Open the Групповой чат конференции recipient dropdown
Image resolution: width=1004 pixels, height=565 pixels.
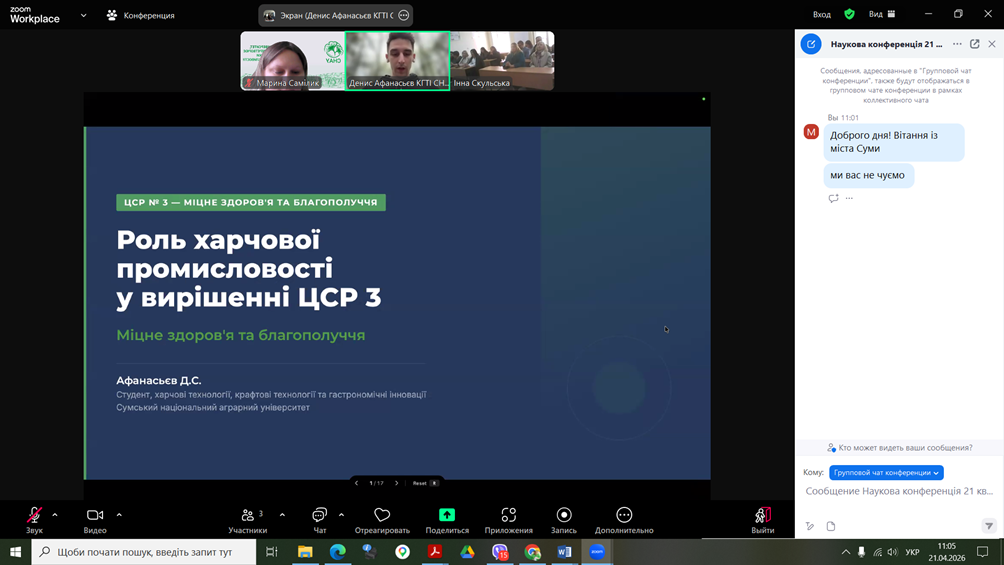pos(886,472)
